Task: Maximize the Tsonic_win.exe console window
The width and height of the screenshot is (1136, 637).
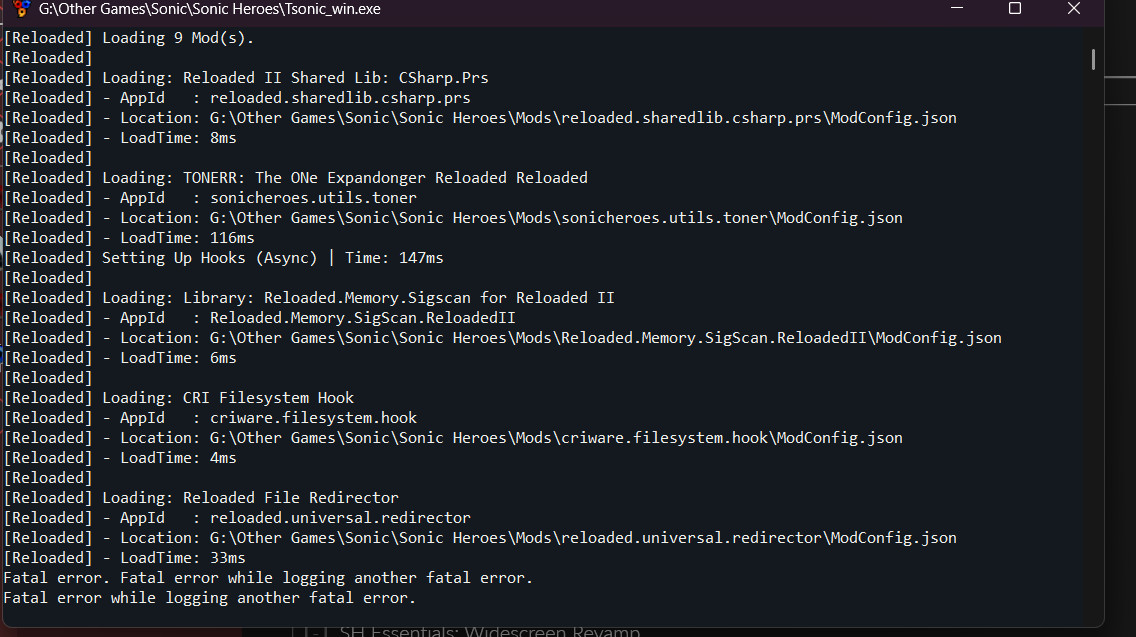Action: click(1014, 9)
